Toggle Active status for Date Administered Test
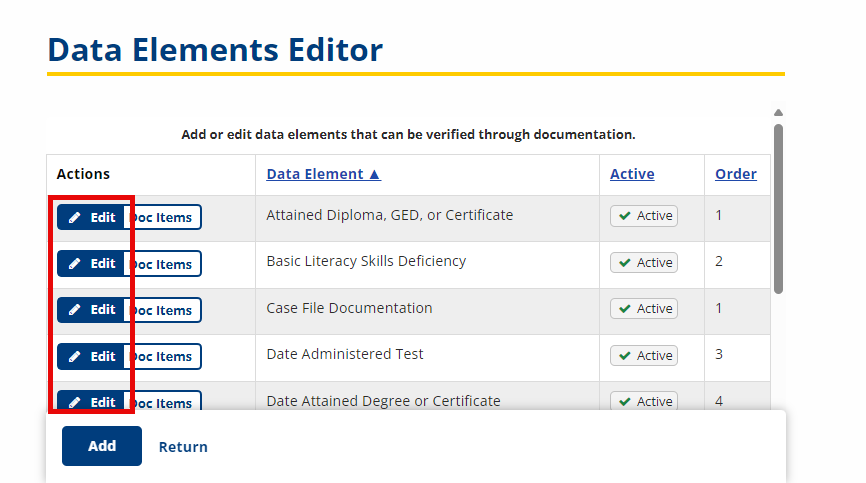Viewport: 866px width, 483px height. [644, 355]
